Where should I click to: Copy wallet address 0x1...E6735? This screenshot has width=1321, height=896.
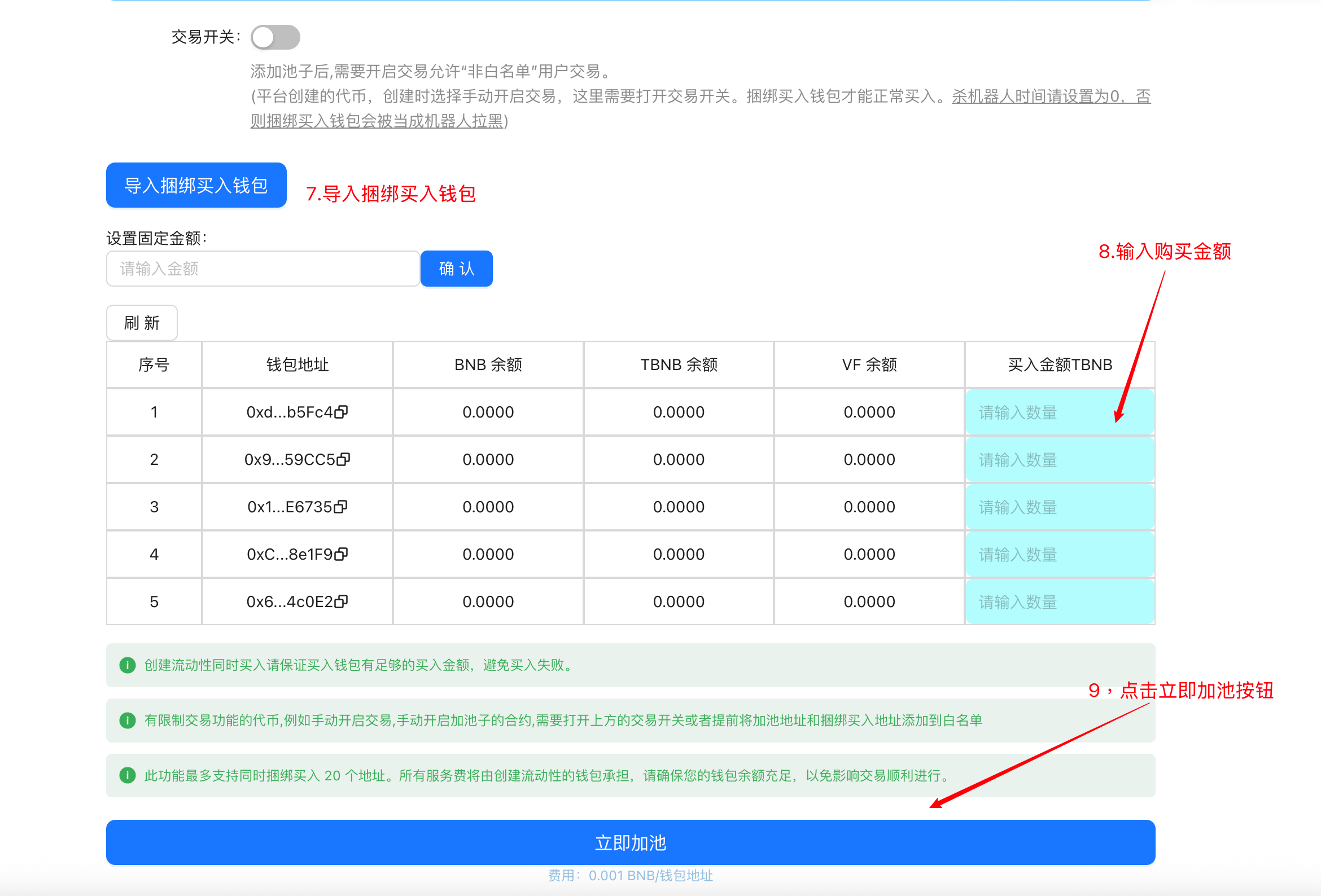tap(340, 507)
